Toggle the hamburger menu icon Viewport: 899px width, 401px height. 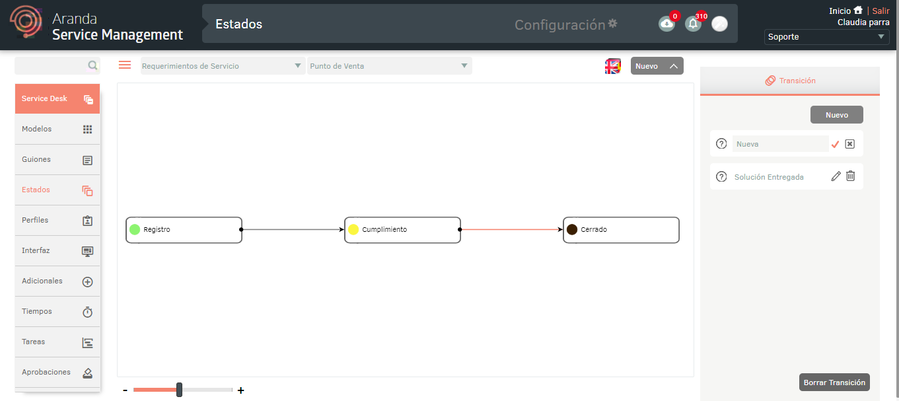click(124, 65)
